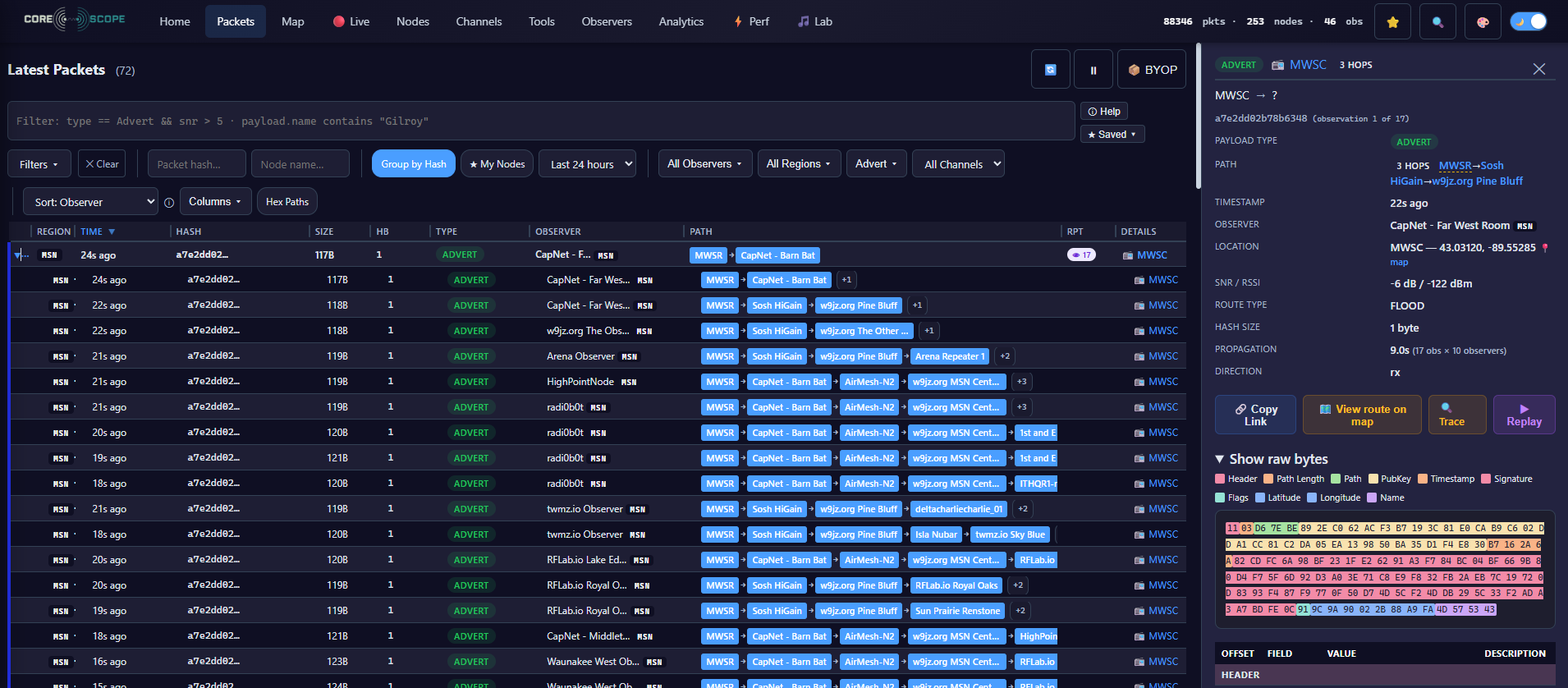
Task: Switch to the Observers tab
Action: (607, 21)
